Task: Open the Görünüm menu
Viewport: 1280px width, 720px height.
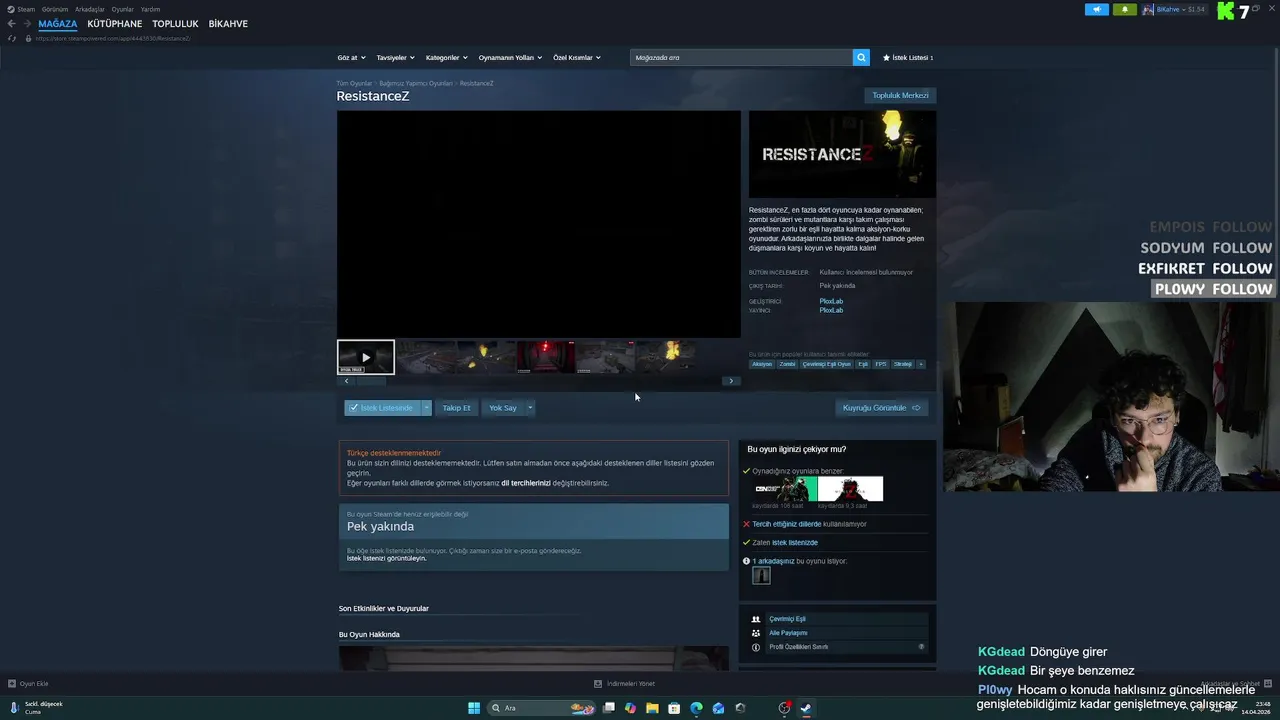Action: click(x=55, y=9)
